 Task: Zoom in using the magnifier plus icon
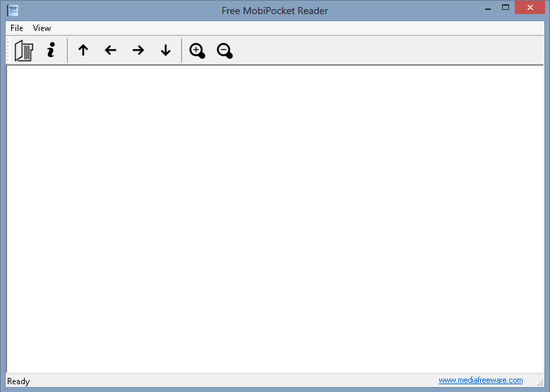(x=197, y=51)
